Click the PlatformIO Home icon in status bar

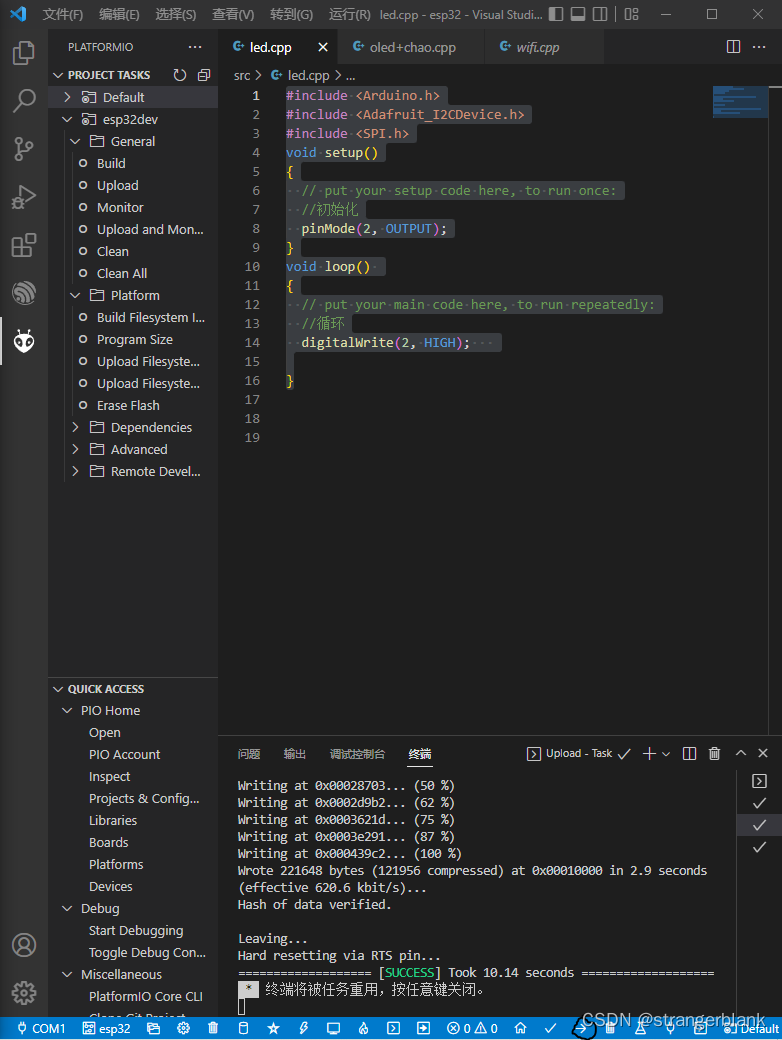click(x=520, y=1027)
